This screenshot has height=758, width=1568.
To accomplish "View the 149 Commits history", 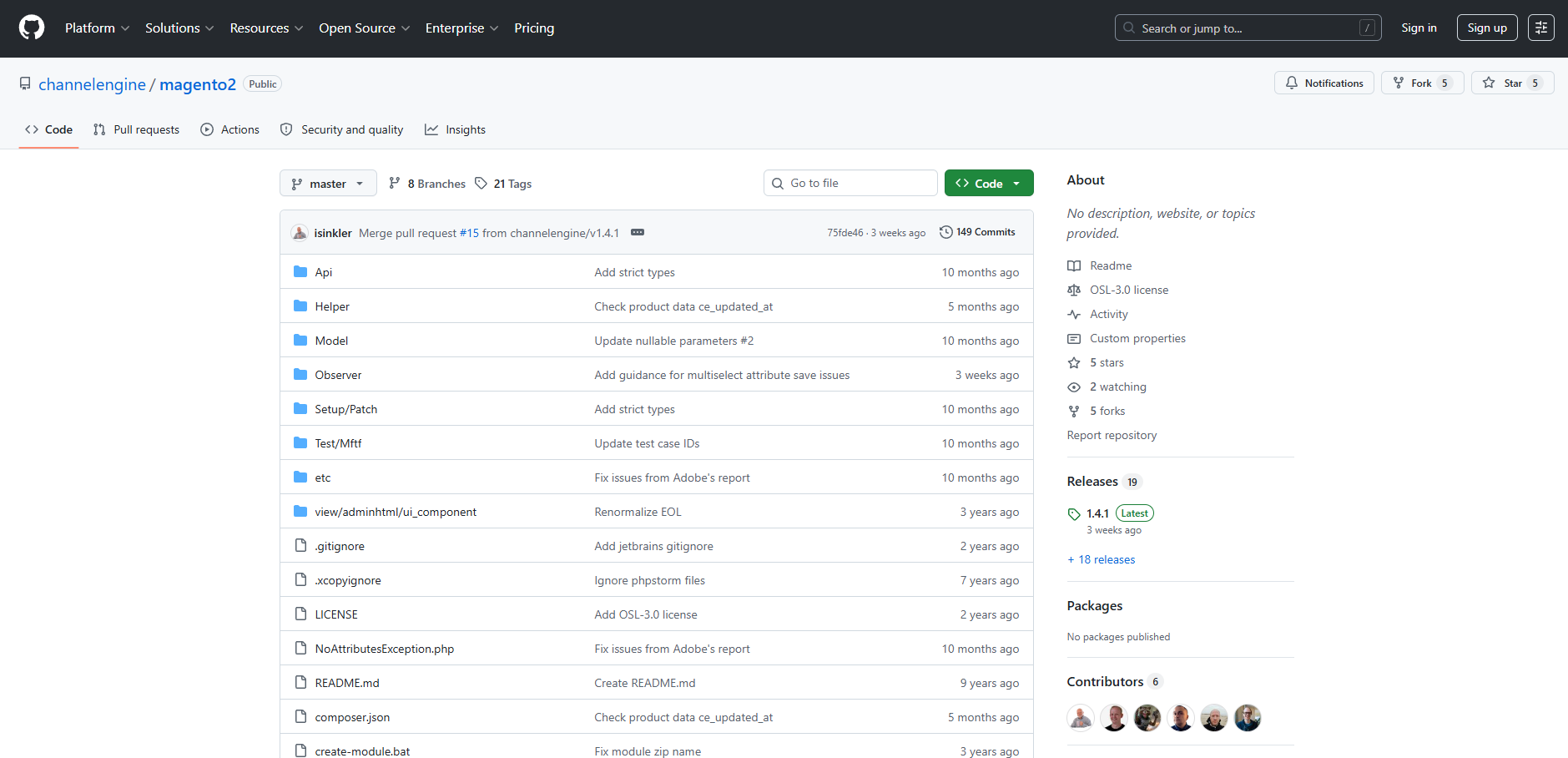I will coord(977,232).
